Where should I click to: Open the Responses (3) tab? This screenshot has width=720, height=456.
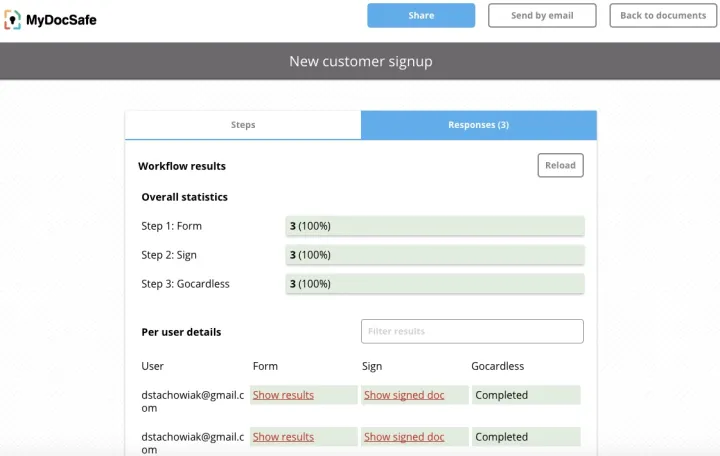[x=479, y=124]
